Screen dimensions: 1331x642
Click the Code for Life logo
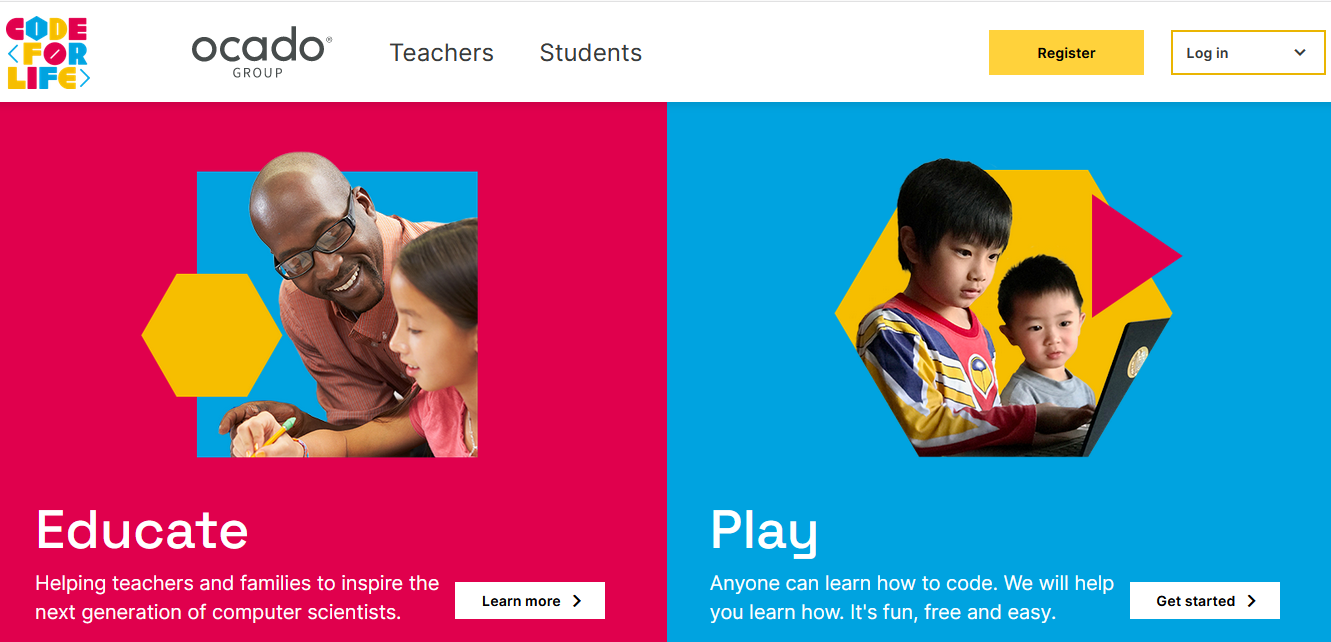coord(48,54)
